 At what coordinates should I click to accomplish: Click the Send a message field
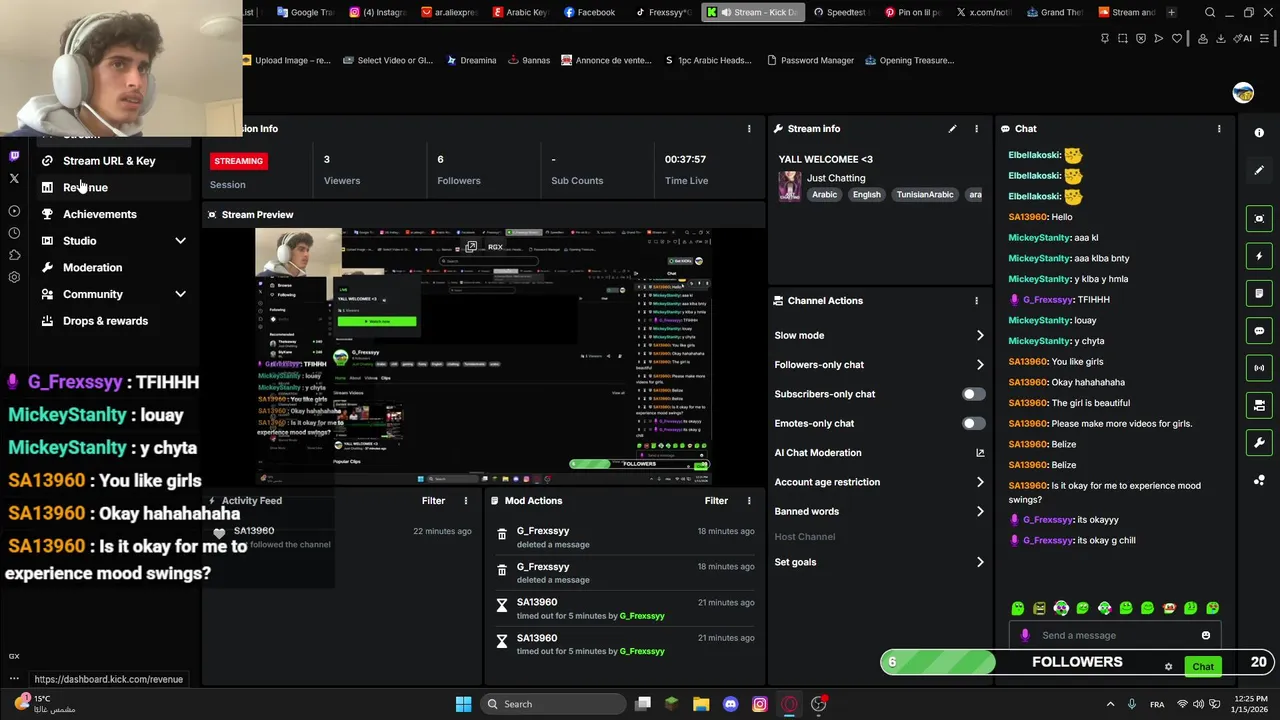coord(1114,635)
